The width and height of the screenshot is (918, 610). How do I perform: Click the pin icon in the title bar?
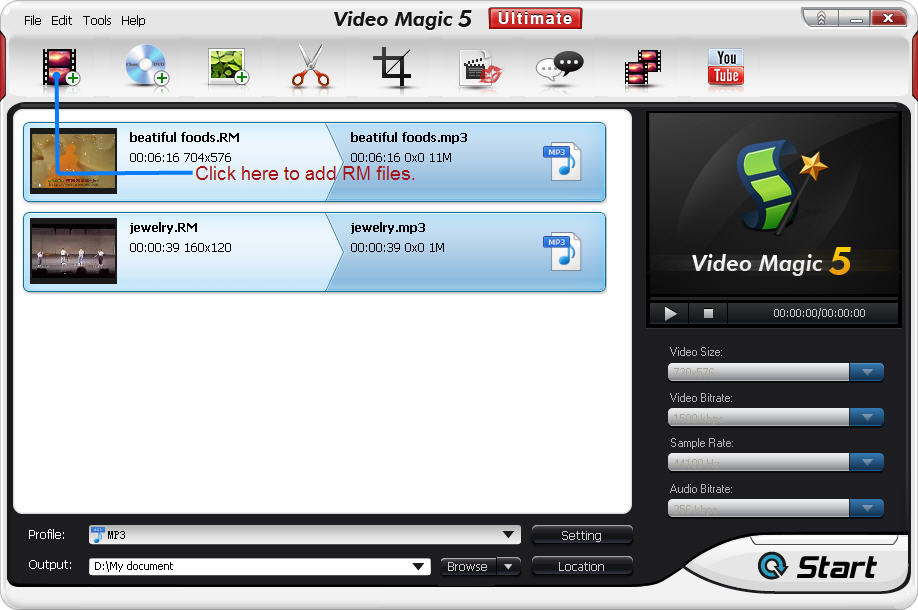[821, 18]
